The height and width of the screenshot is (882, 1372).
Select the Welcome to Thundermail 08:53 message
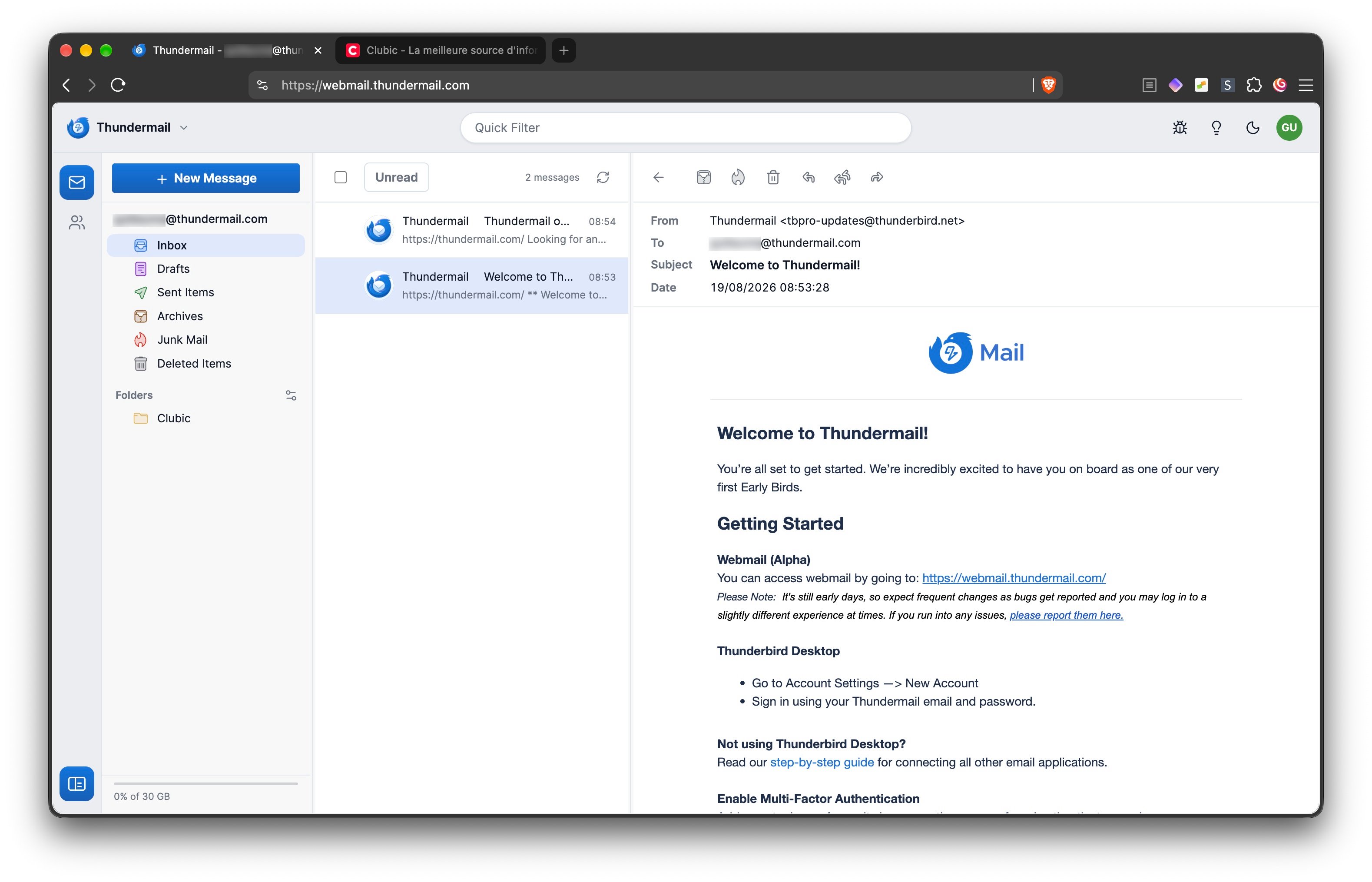click(x=472, y=285)
